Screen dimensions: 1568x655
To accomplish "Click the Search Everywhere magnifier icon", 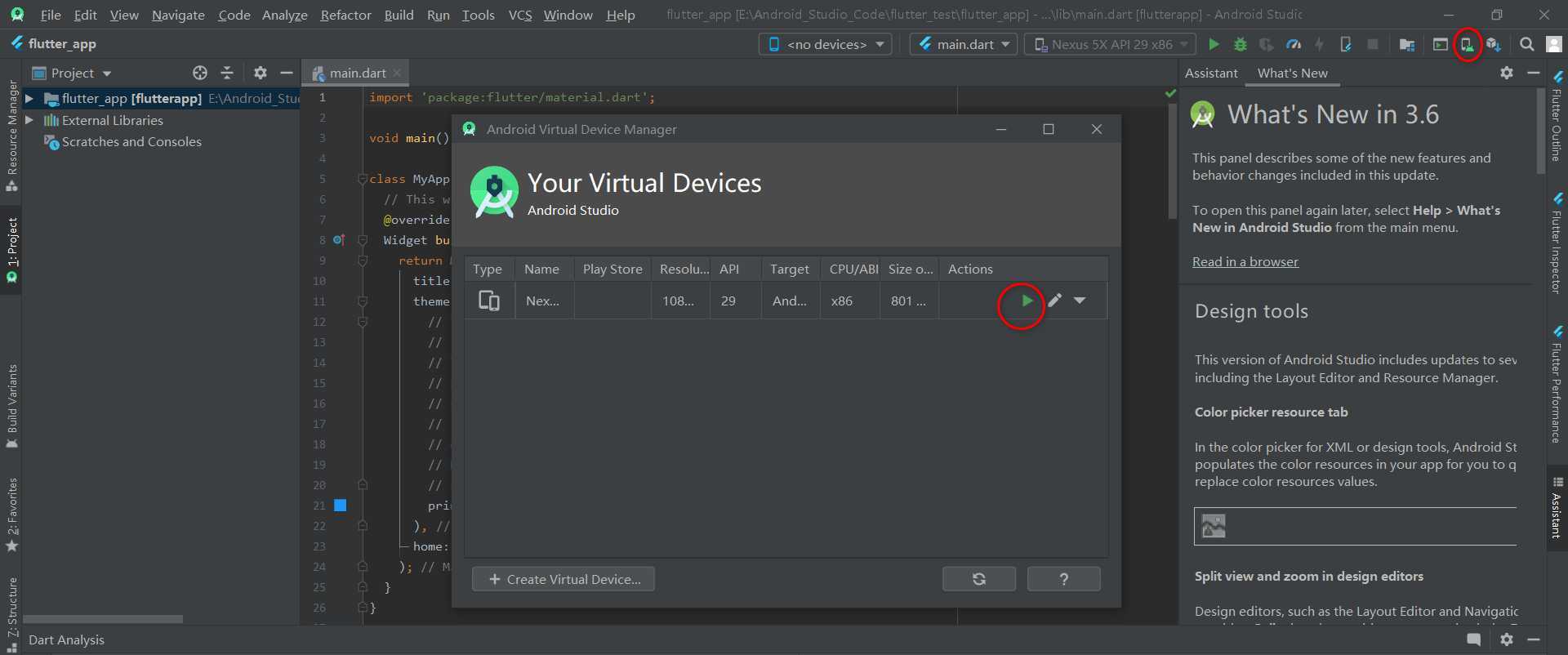I will pyautogui.click(x=1526, y=44).
